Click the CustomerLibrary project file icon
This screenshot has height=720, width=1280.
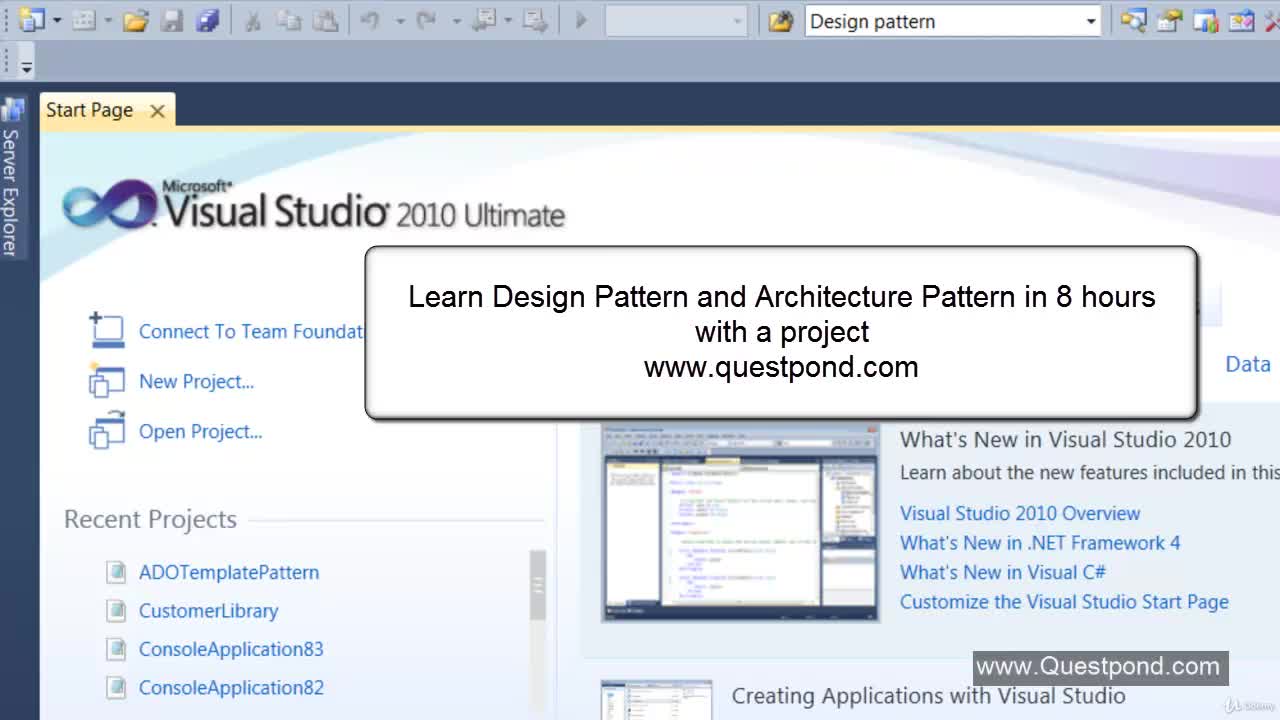tap(117, 610)
